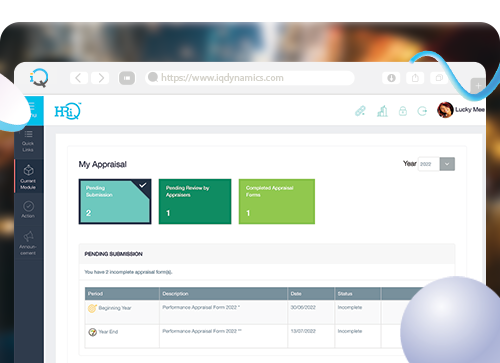The height and width of the screenshot is (363, 500).
Task: Click the date 30/06/2022
Action: [303, 307]
